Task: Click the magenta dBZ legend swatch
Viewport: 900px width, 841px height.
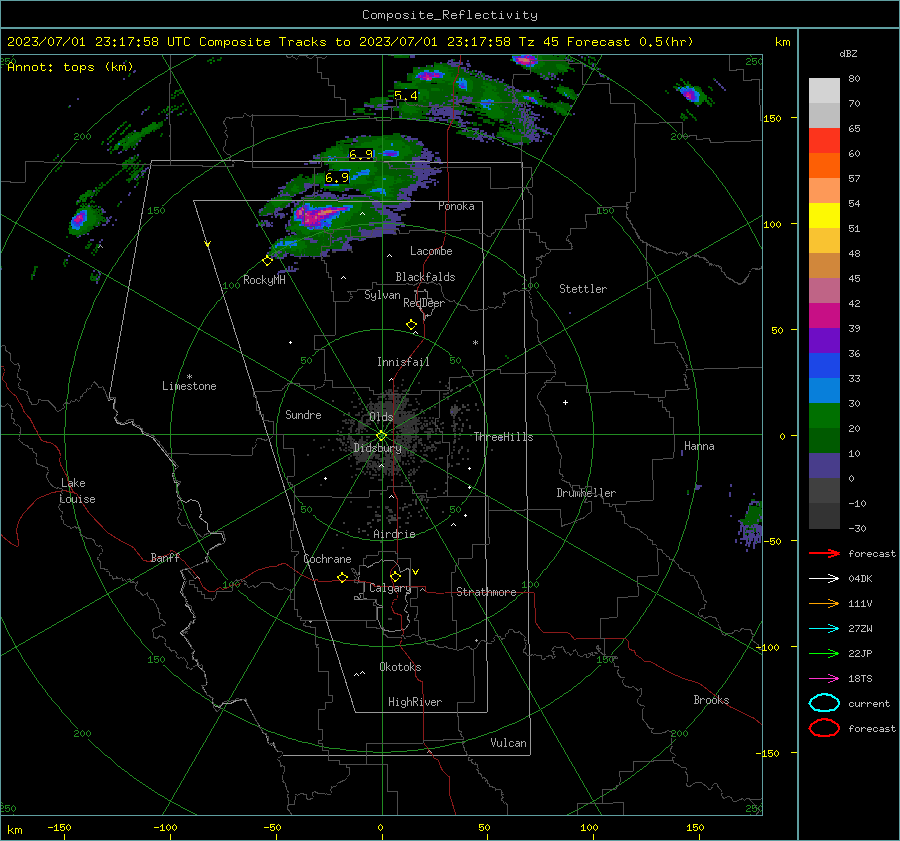Action: click(x=824, y=315)
